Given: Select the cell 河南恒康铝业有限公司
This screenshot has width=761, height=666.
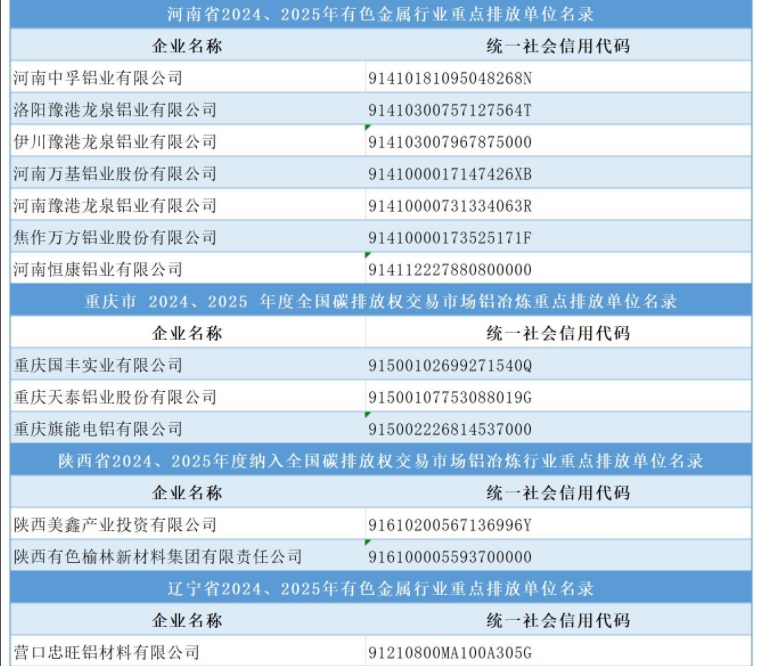Looking at the screenshot, I should coord(187,269).
